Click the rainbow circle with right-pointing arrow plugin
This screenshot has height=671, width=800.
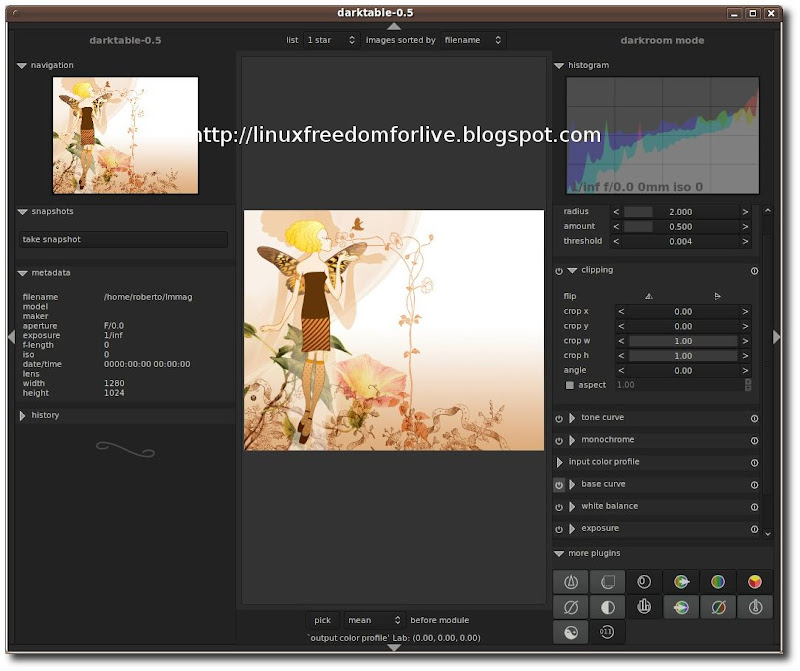pyautogui.click(x=681, y=582)
